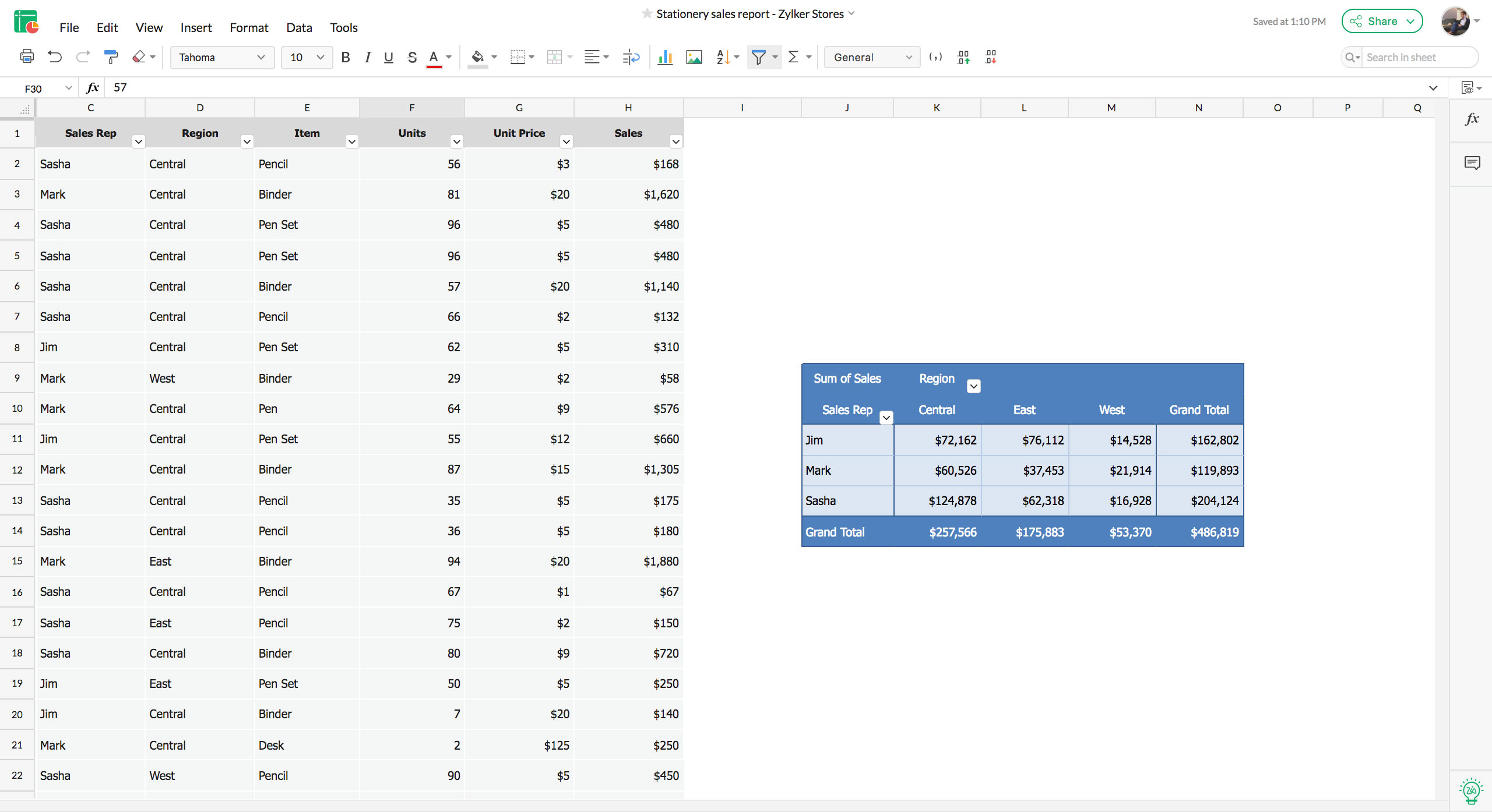Click the AutoSum sigma icon
Image resolution: width=1492 pixels, height=812 pixels.
coord(793,57)
